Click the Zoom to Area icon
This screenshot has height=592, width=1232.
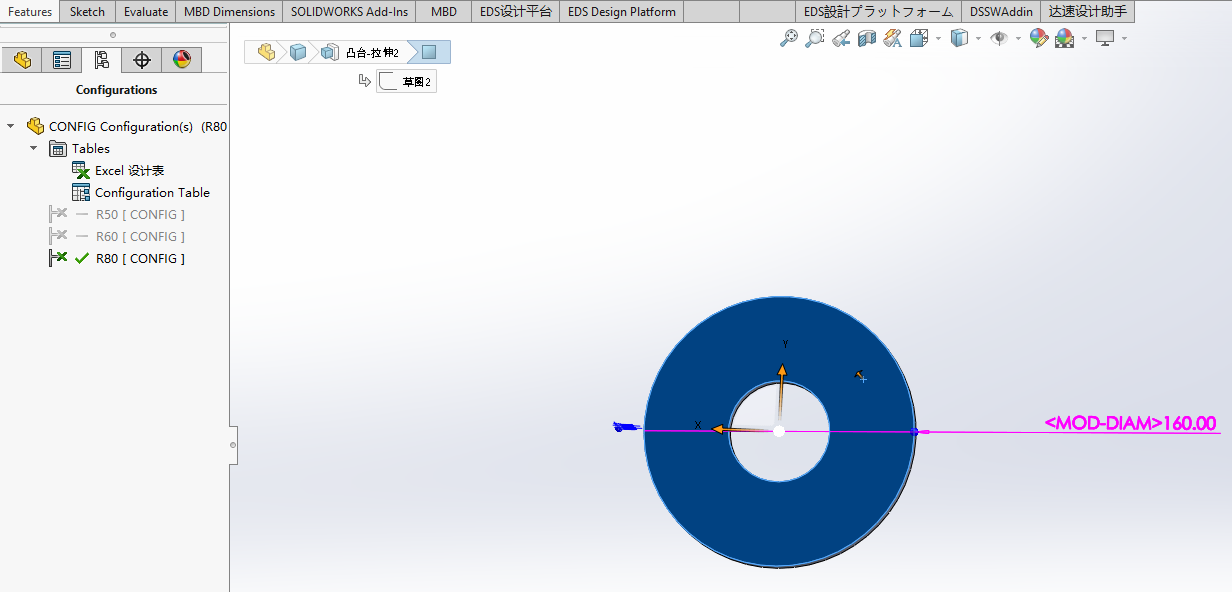815,38
